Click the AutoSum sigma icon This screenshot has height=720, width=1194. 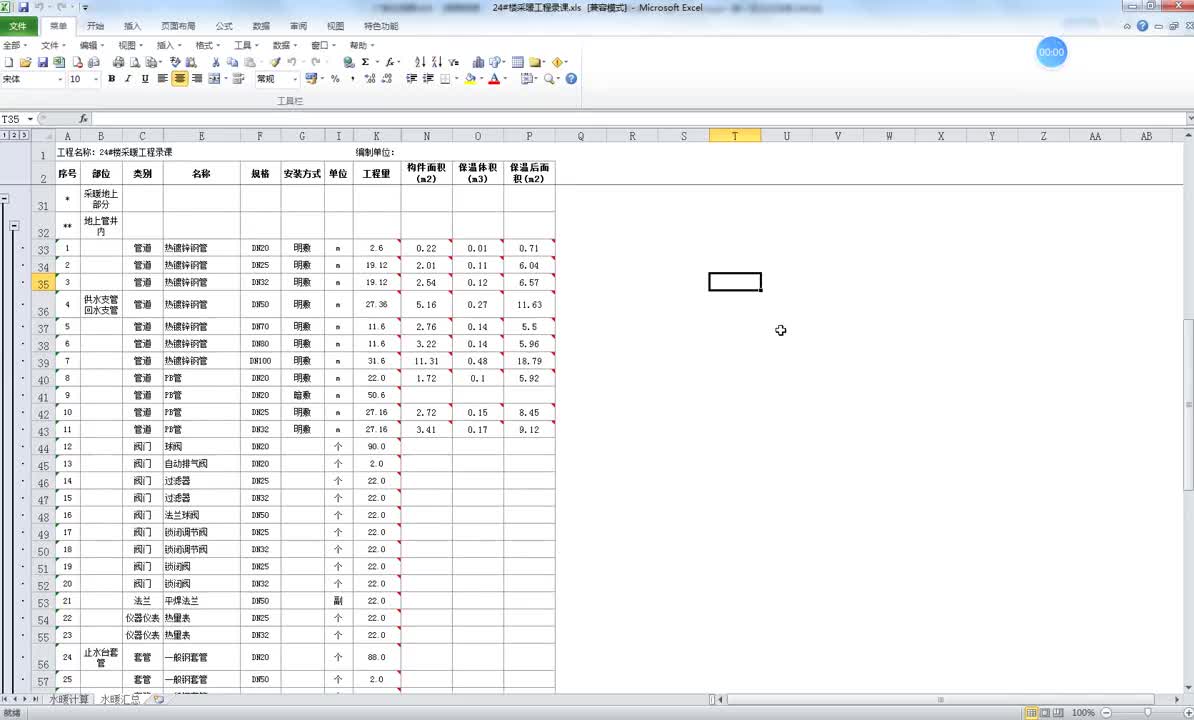[x=366, y=62]
